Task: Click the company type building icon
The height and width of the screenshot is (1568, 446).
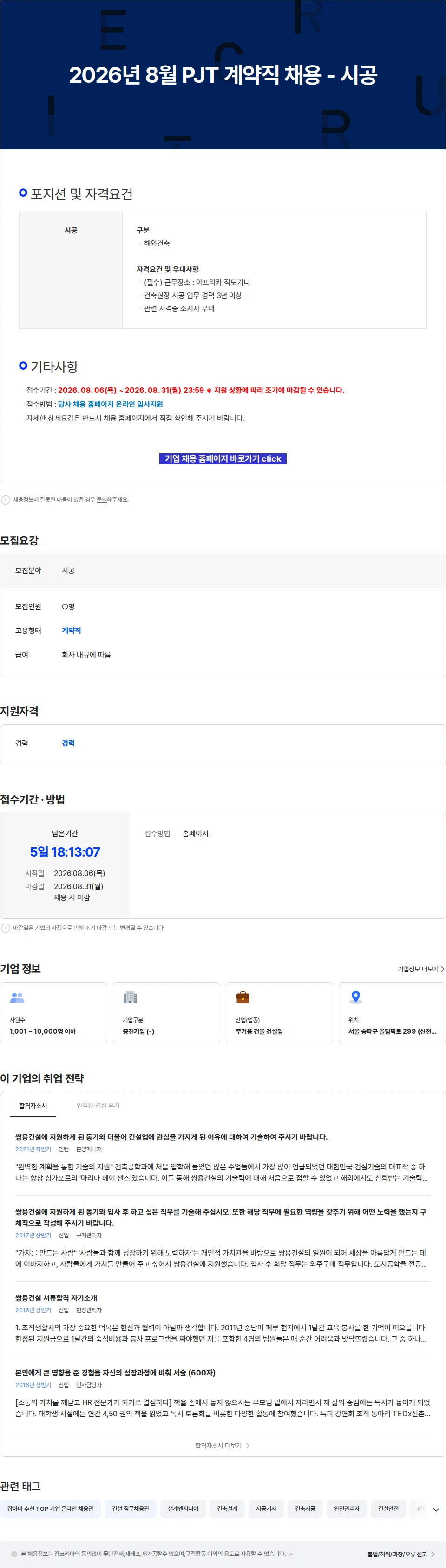Action: click(130, 997)
